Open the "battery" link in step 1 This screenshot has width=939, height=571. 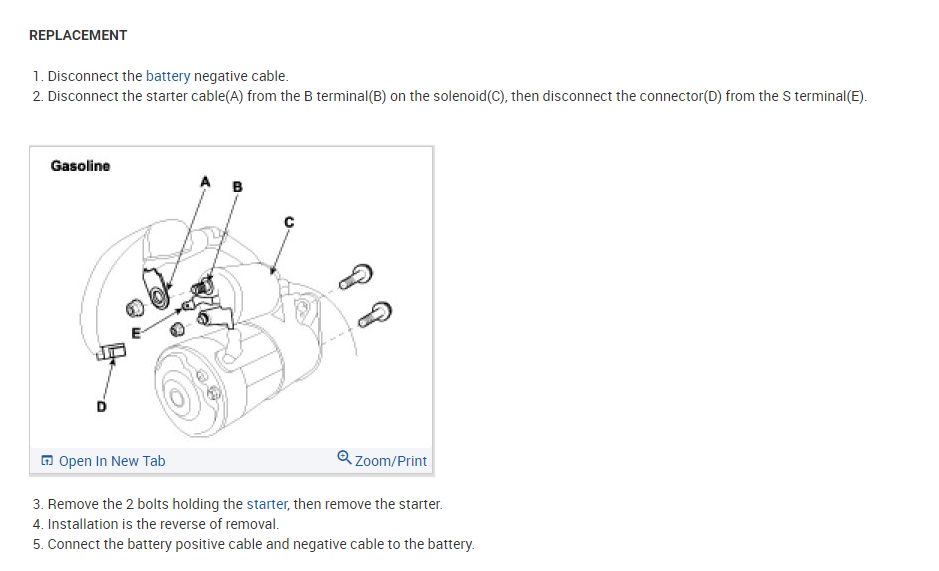(168, 76)
